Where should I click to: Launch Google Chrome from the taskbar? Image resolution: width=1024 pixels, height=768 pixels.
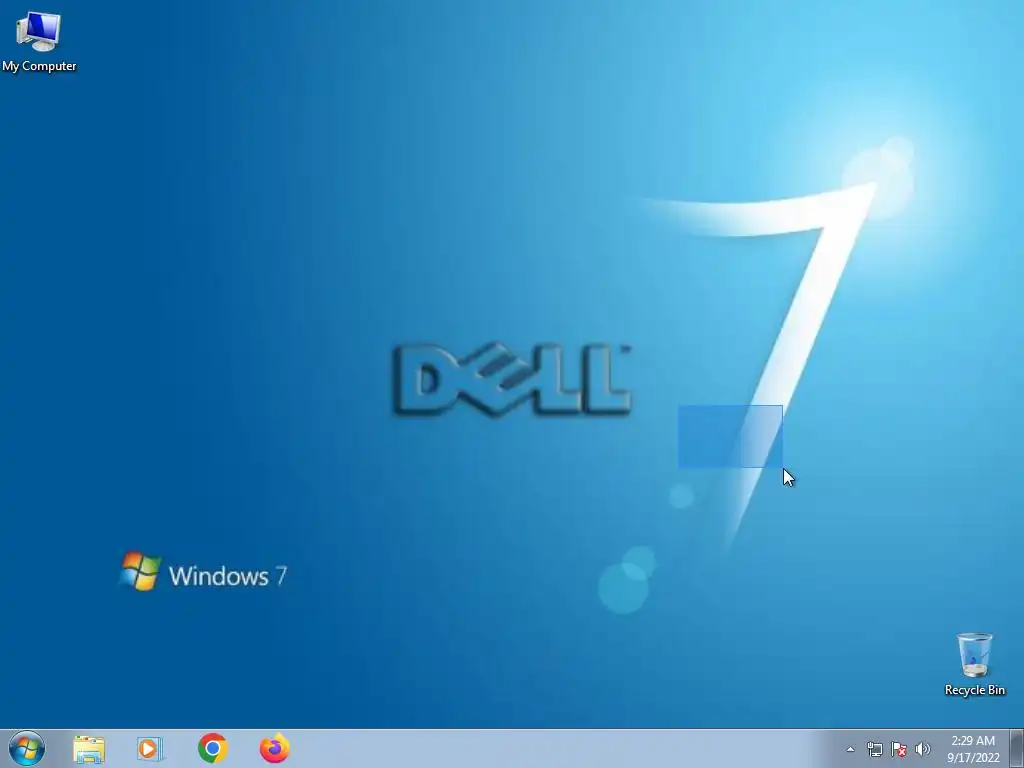click(x=212, y=748)
